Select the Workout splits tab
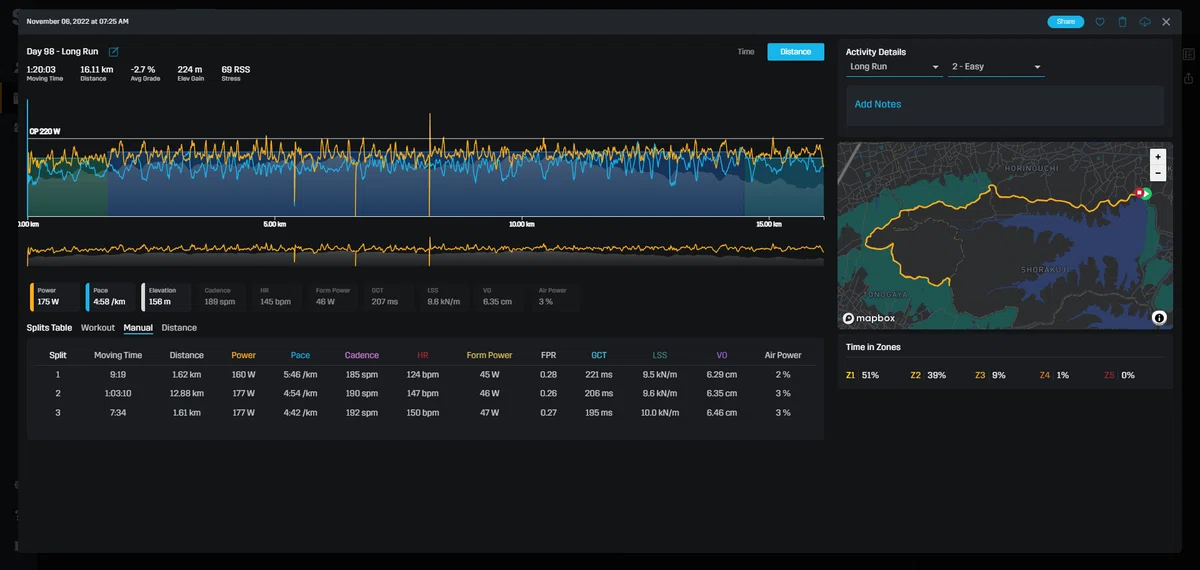The height and width of the screenshot is (570, 1200). (98, 328)
